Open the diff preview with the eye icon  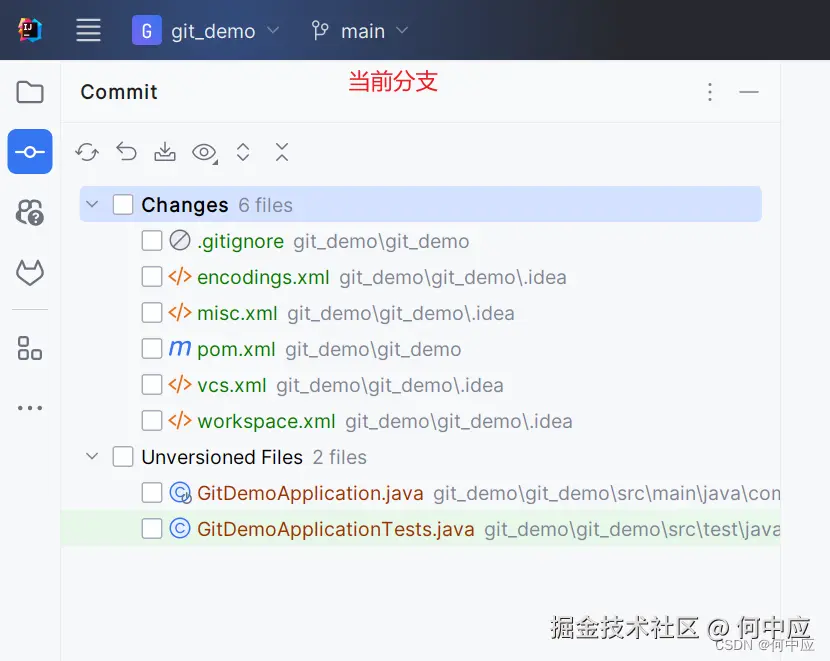204,152
